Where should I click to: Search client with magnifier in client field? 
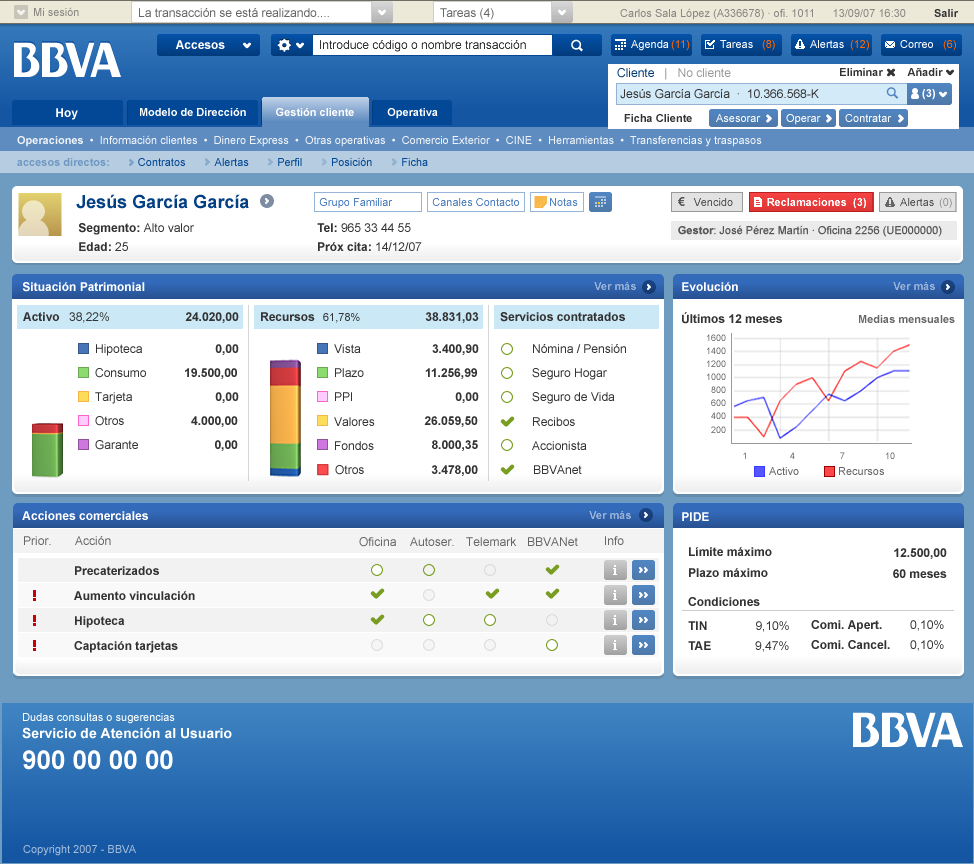click(x=892, y=93)
